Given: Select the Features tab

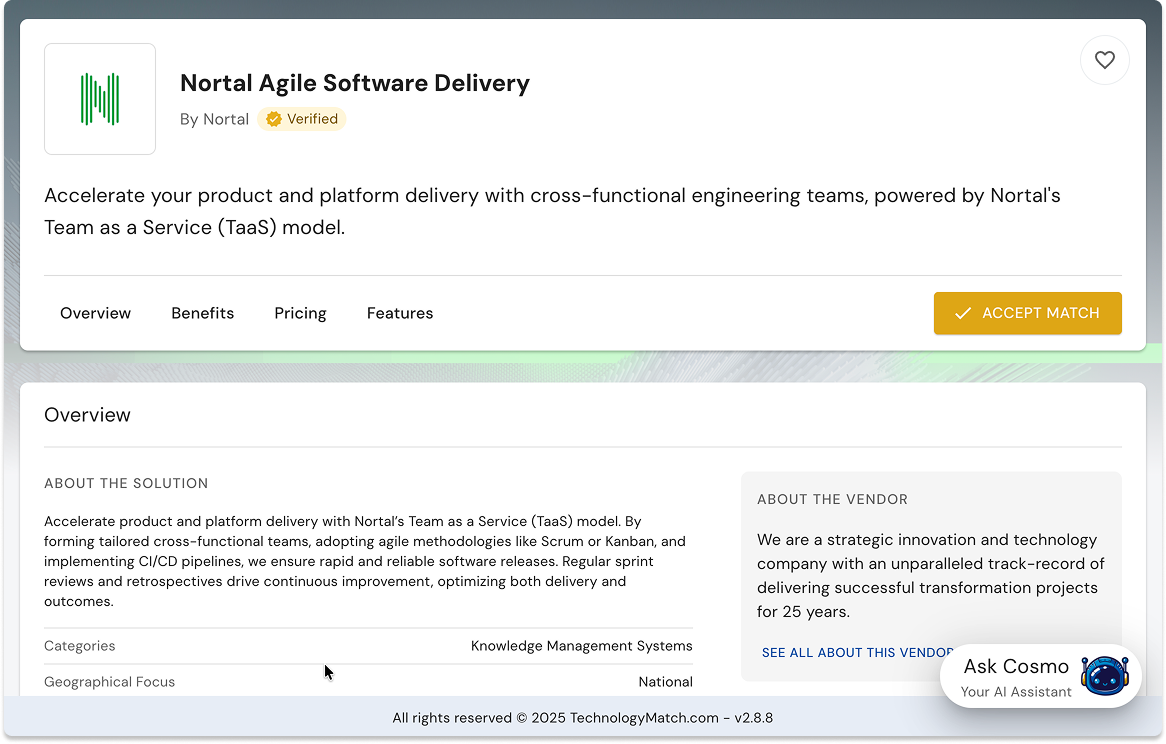Looking at the screenshot, I should (400, 313).
